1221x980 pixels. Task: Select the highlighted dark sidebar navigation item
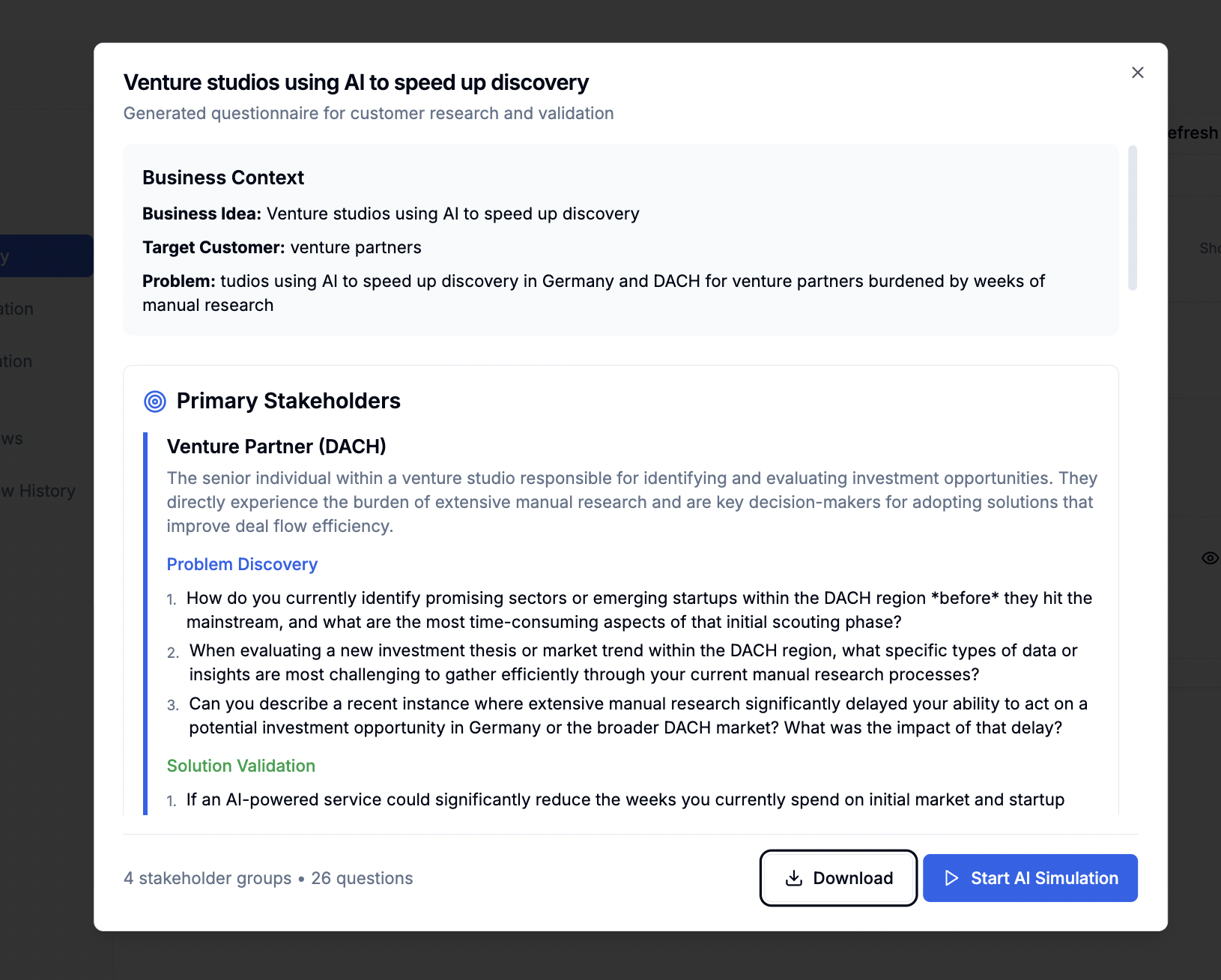45,255
